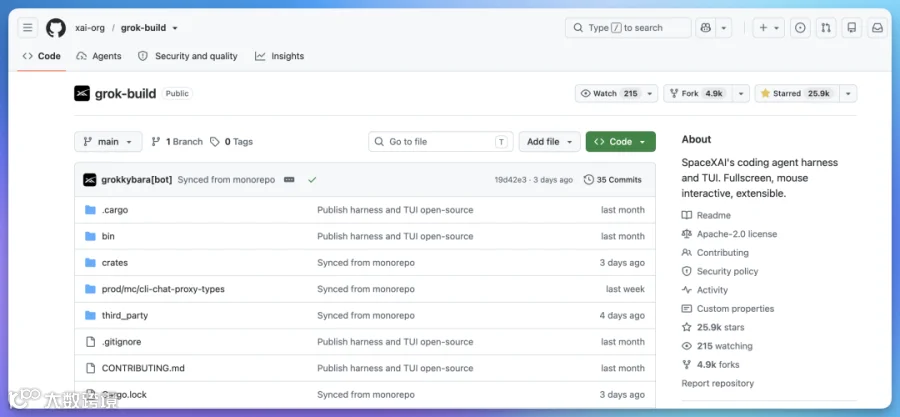
Task: Open the grokkybara[bot] author link
Action: [137, 180]
